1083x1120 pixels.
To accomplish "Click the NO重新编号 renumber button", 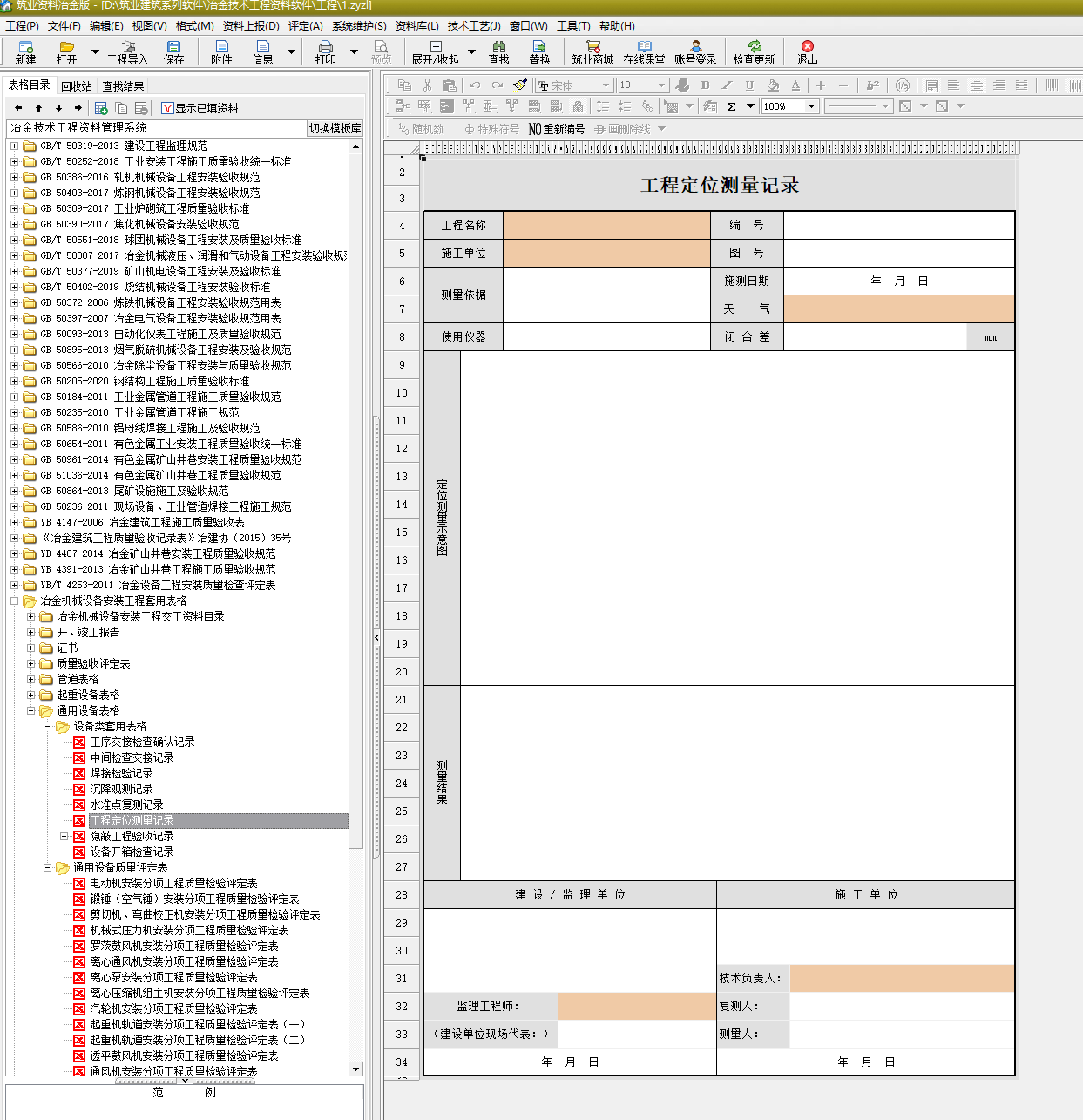I will click(557, 129).
